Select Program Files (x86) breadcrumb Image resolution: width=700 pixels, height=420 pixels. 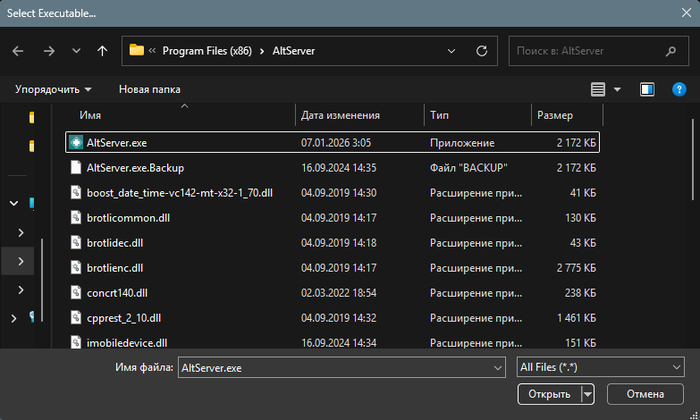[207, 51]
